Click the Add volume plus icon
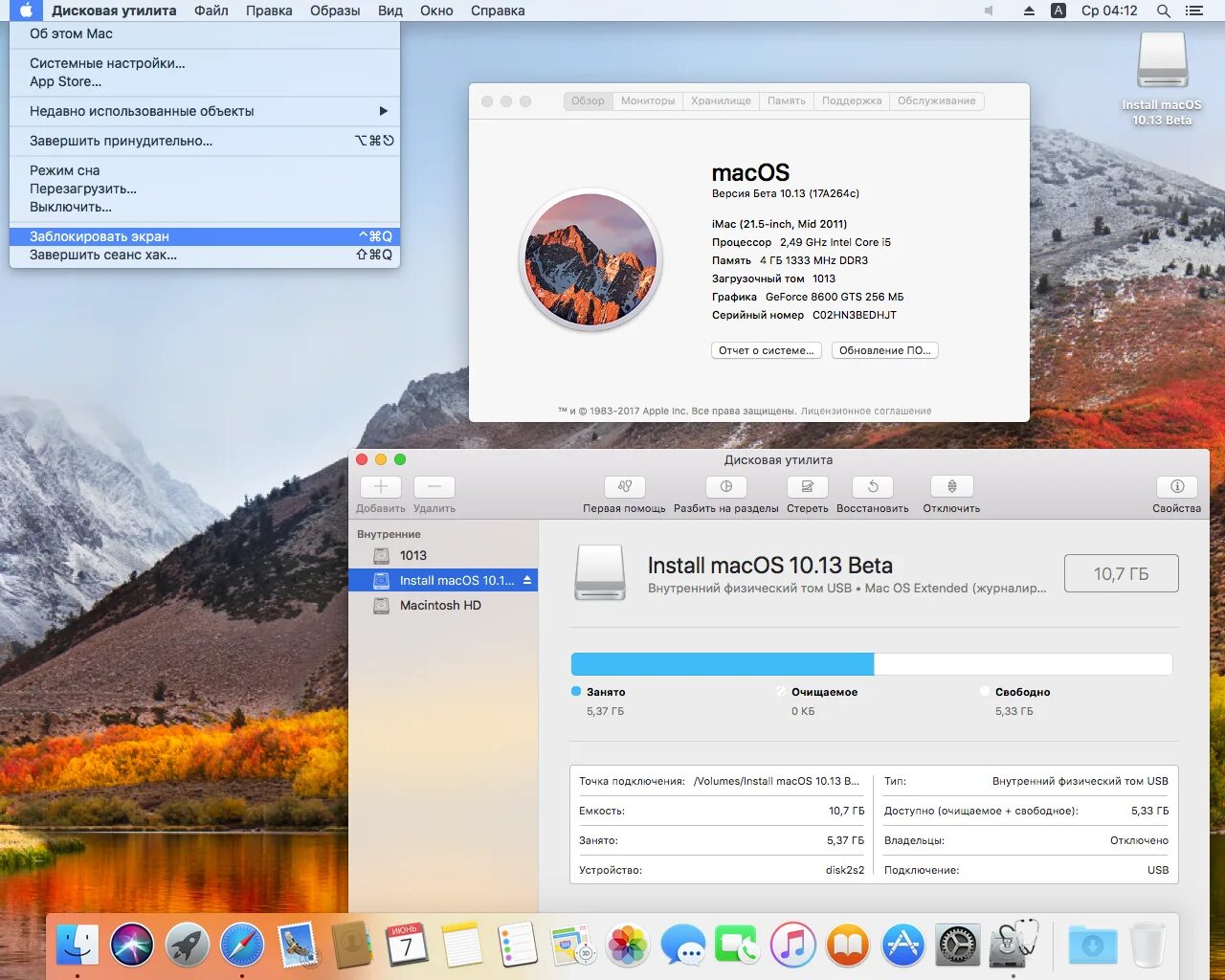Viewport: 1225px width, 980px height. 381,486
